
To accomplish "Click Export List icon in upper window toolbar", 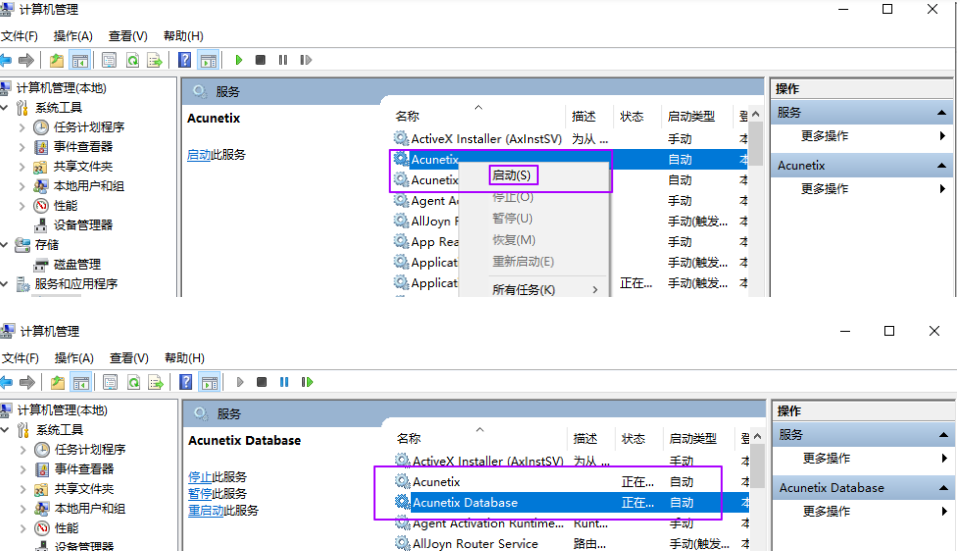I will [155, 60].
